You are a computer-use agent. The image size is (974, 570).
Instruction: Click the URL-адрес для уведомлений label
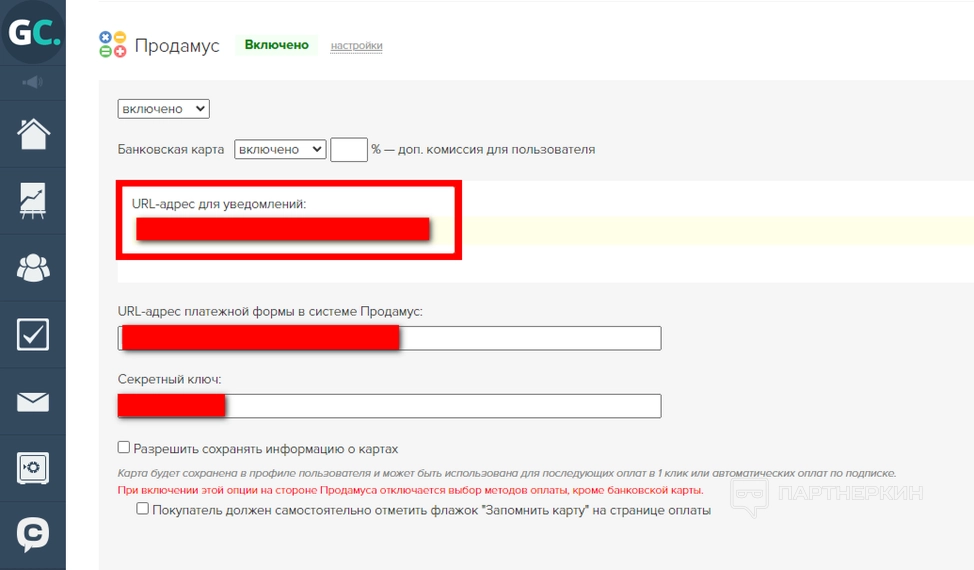click(x=219, y=204)
